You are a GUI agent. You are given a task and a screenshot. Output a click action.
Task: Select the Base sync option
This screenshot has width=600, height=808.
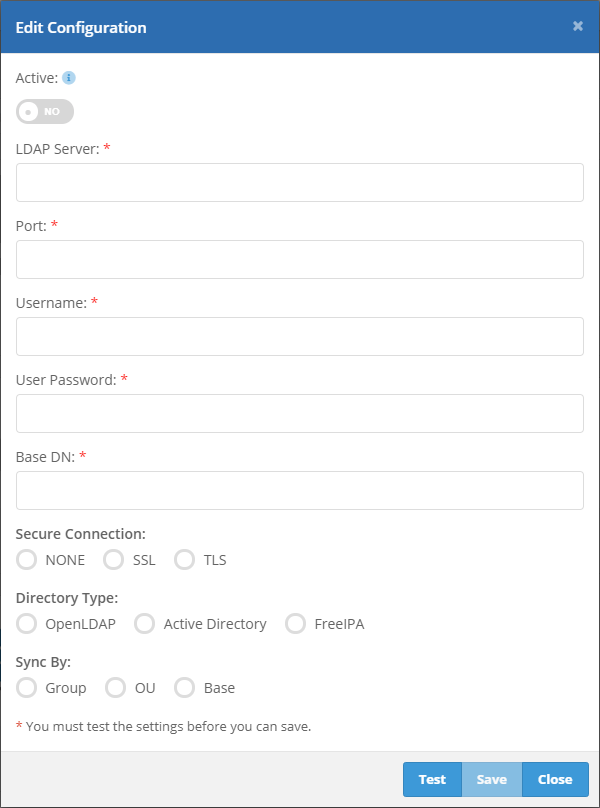(185, 688)
